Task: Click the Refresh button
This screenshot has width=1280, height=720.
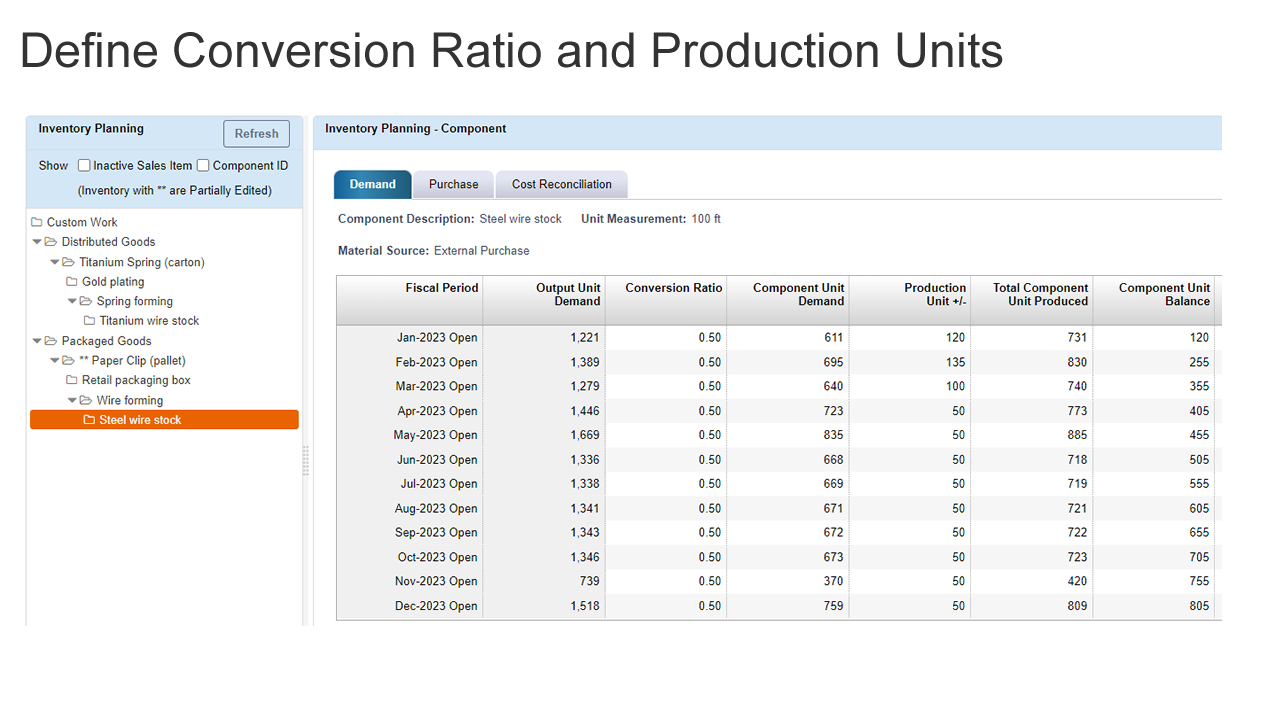Action: point(256,134)
